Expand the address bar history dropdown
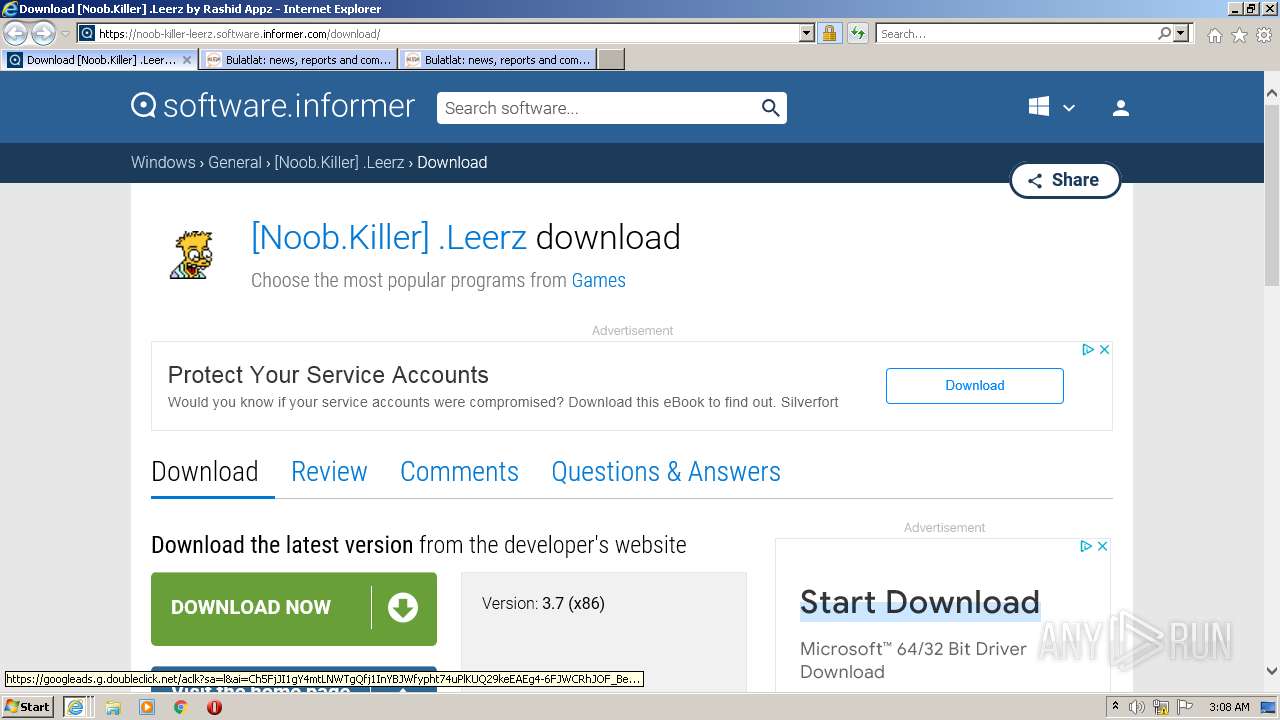Screen dimensions: 1280x720 click(807, 33)
